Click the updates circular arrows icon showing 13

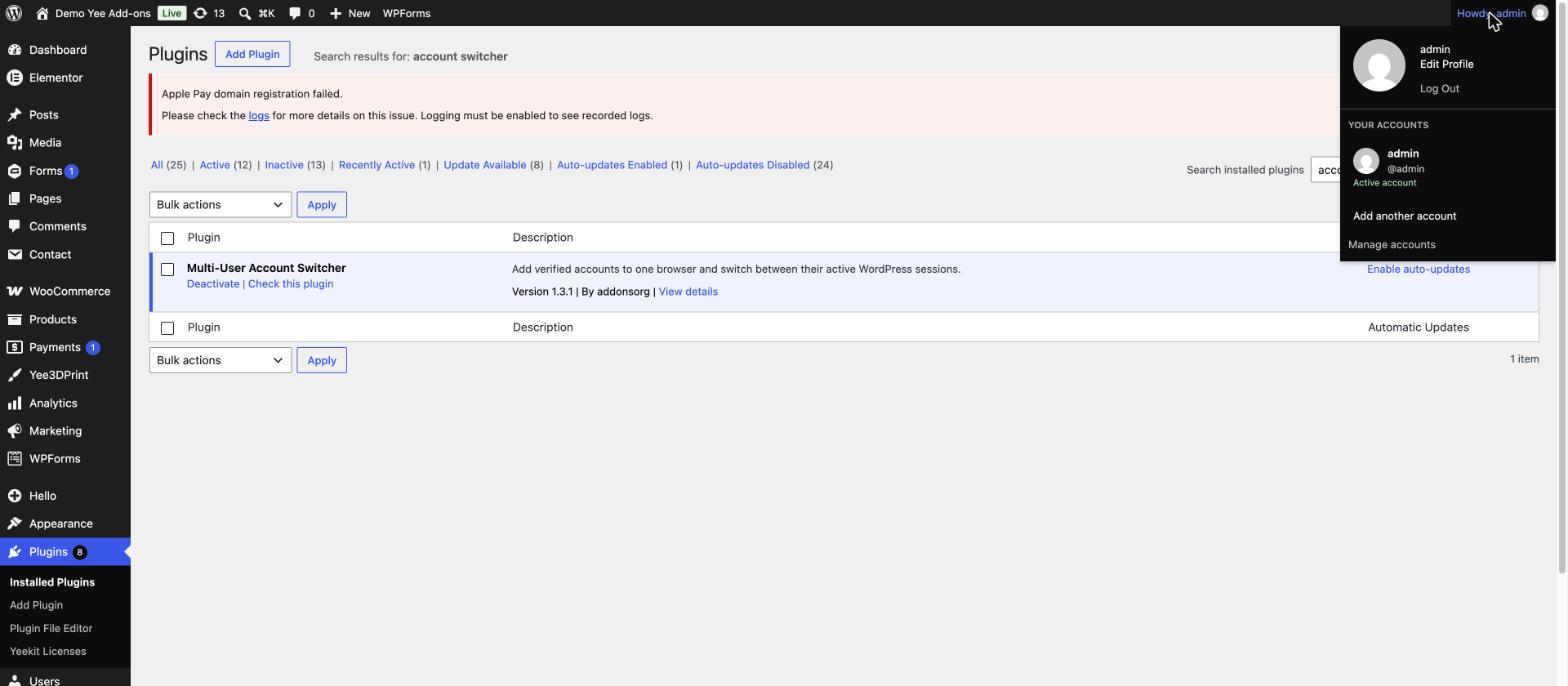click(x=200, y=13)
